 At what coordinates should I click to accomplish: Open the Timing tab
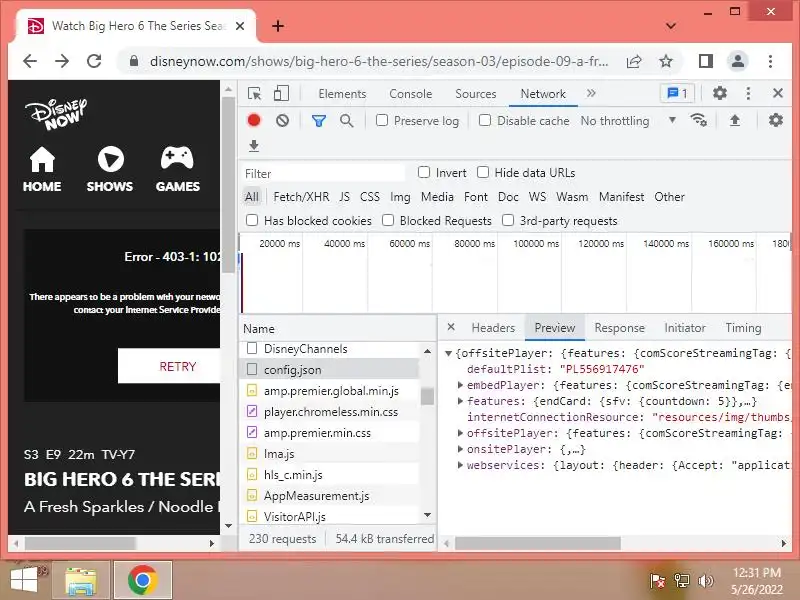(743, 328)
